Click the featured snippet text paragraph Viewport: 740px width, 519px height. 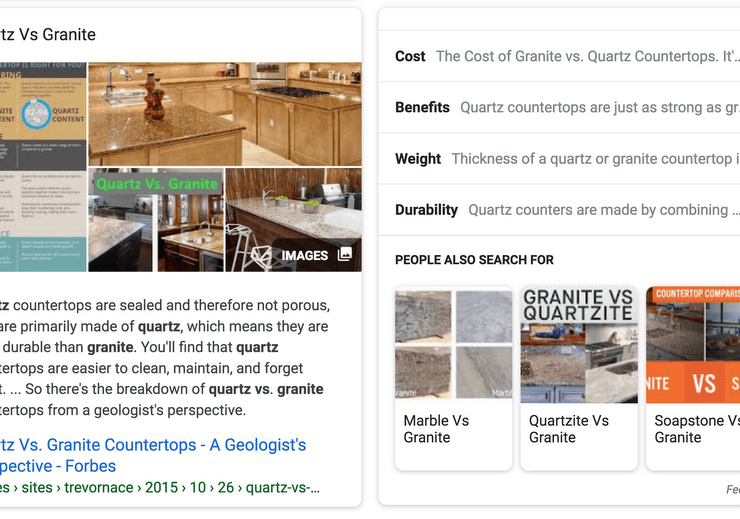(x=165, y=357)
